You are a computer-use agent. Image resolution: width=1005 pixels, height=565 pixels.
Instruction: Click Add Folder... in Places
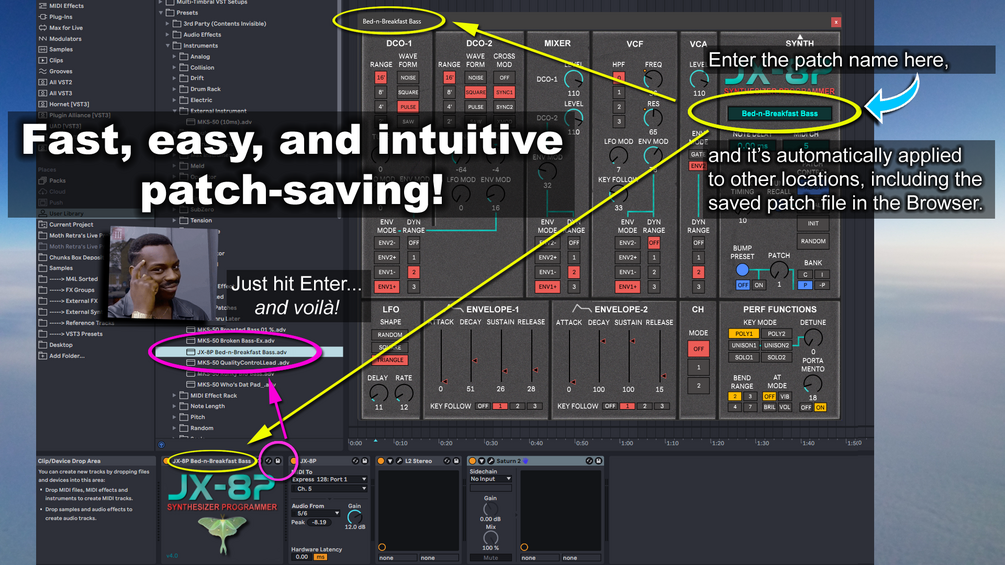(62, 356)
